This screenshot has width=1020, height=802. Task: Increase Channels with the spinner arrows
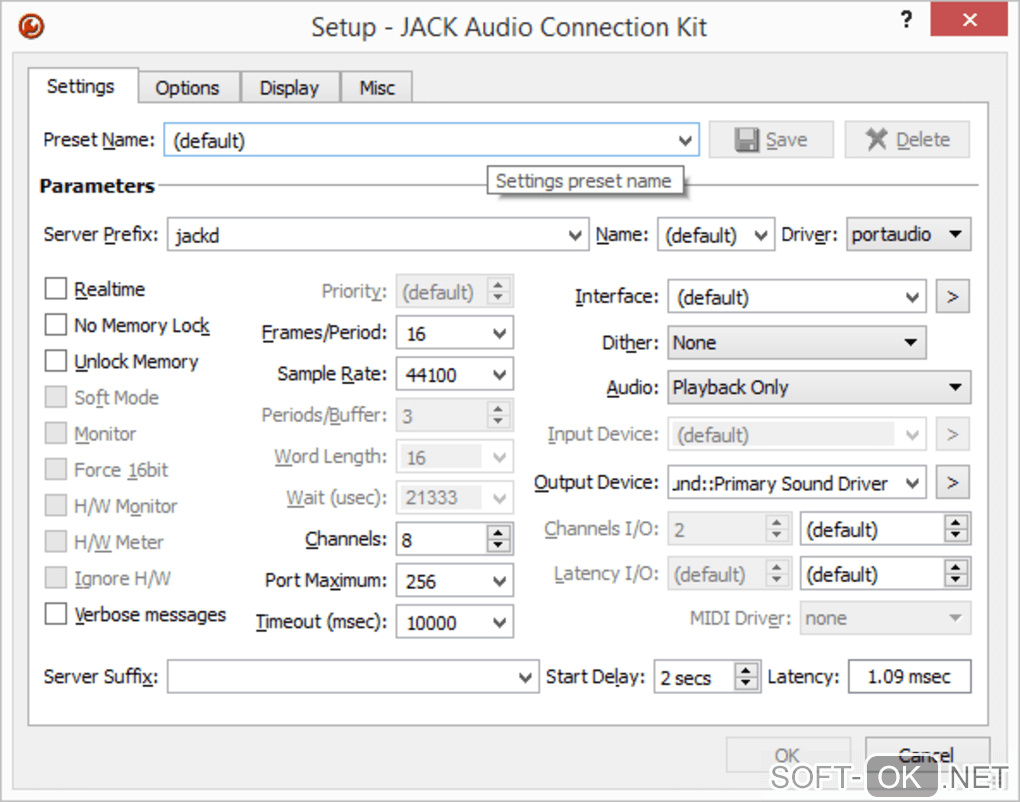pos(498,533)
